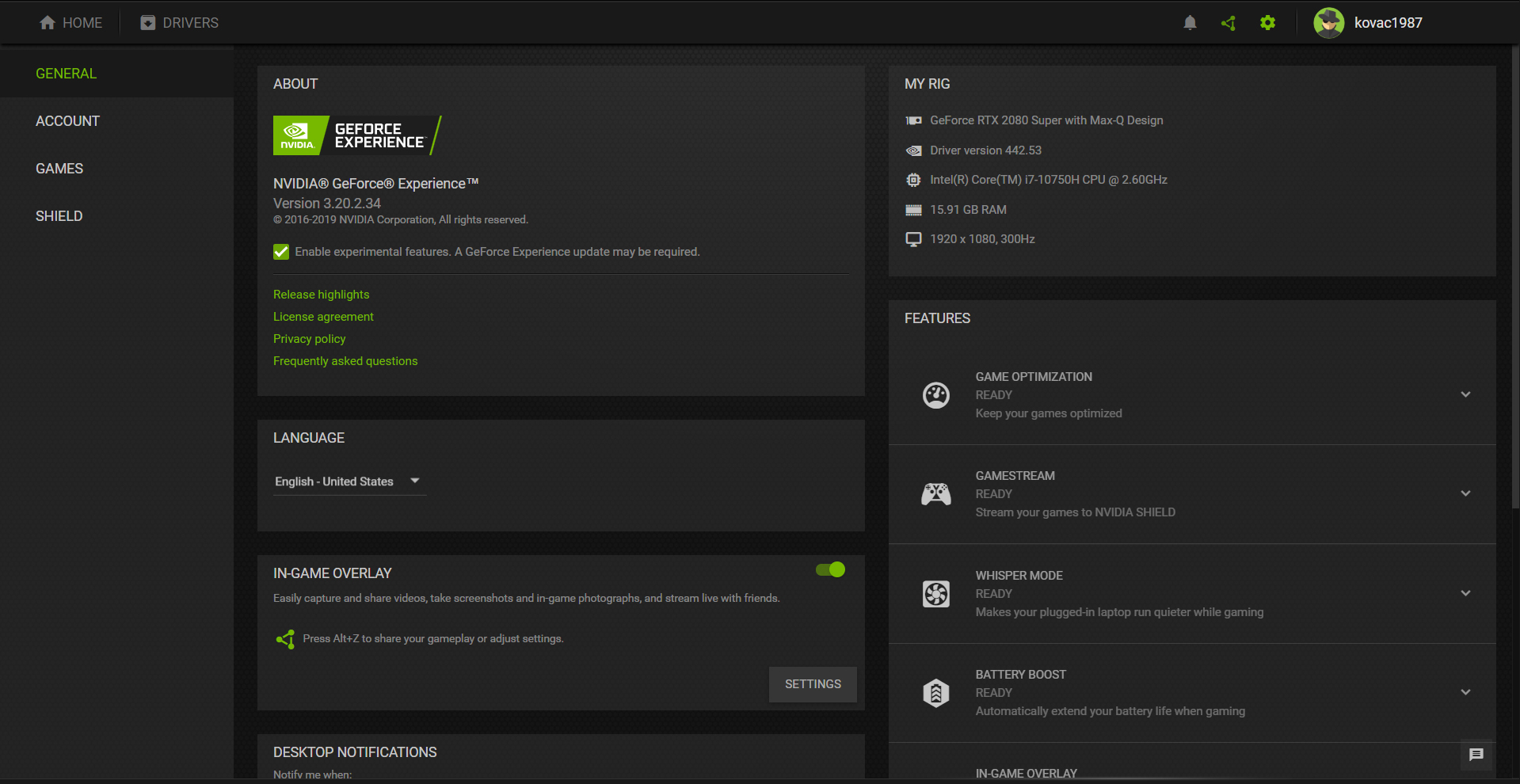Click the share icon in top bar

point(1229,23)
